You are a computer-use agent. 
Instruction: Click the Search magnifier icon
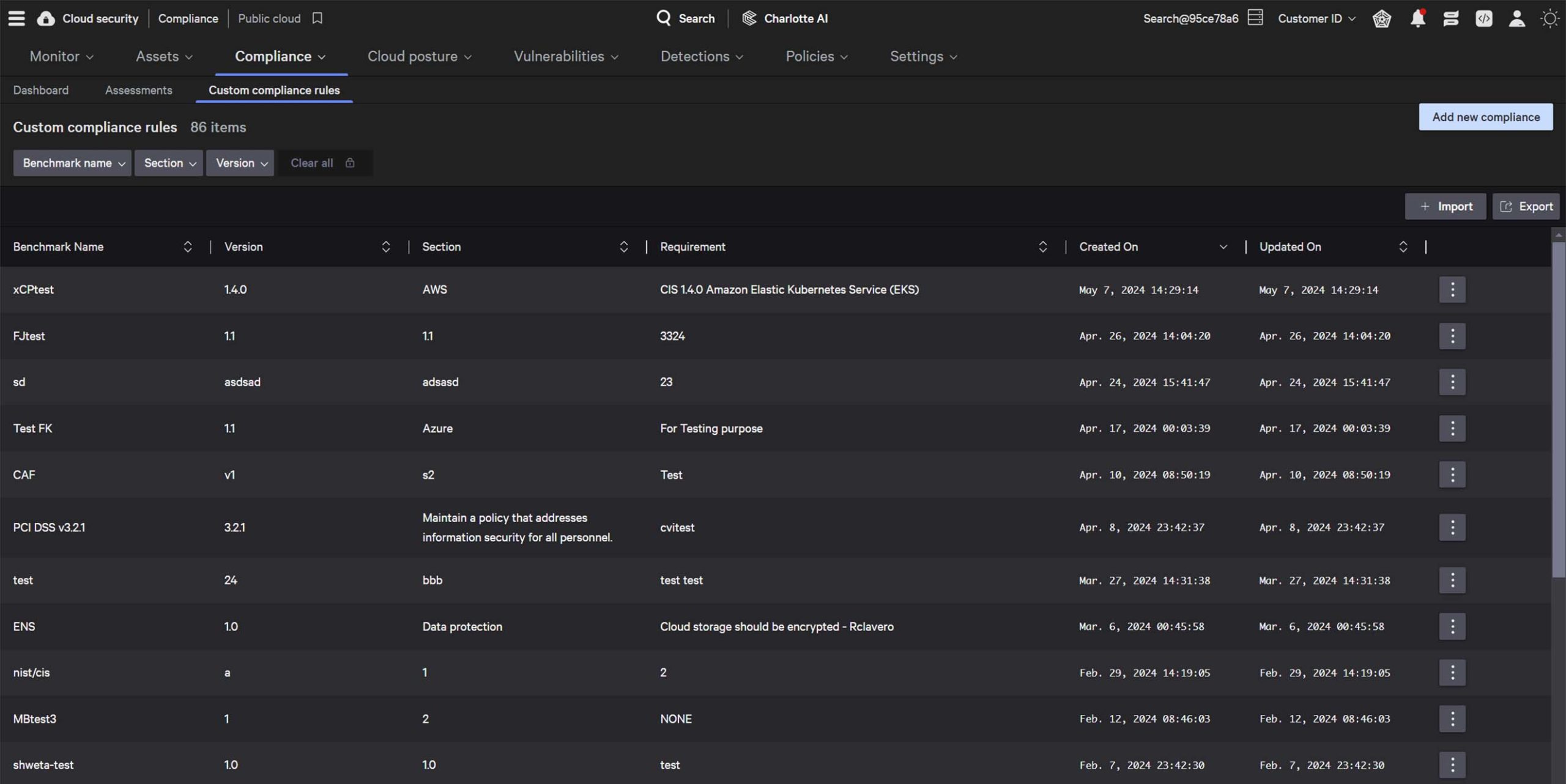click(664, 18)
